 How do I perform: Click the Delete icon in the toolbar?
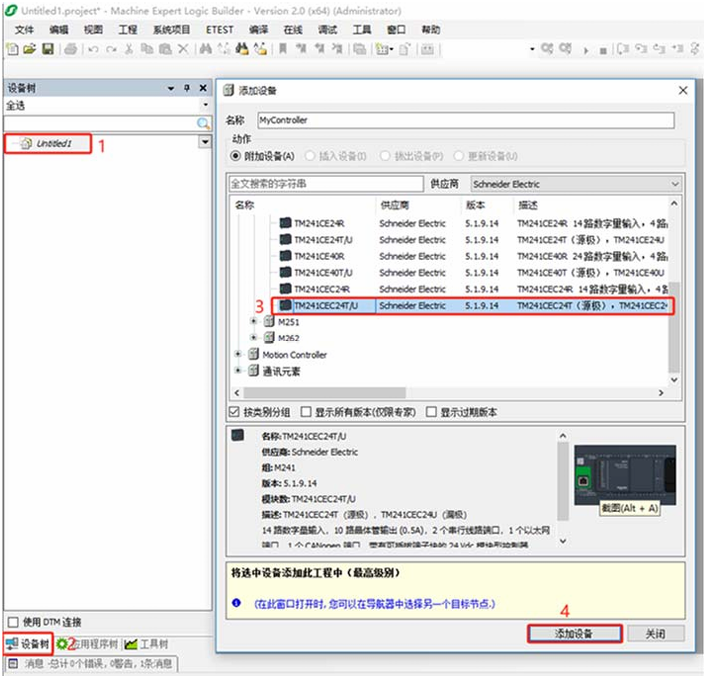coord(183,49)
